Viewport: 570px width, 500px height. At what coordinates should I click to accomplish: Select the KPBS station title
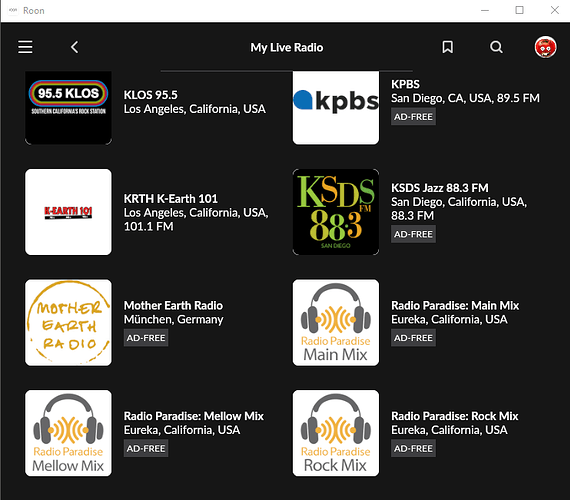pyautogui.click(x=405, y=84)
